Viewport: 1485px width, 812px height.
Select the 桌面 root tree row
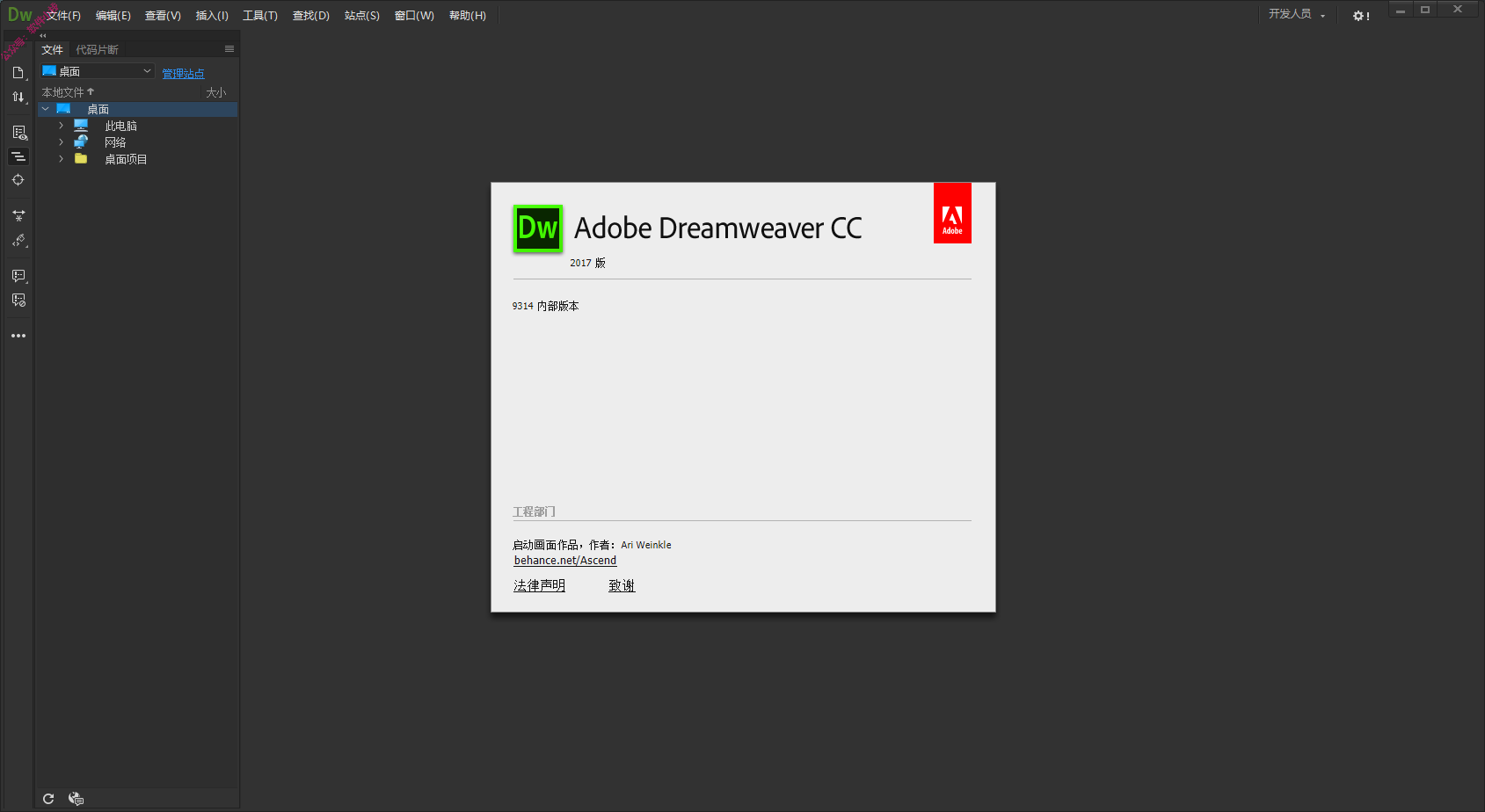coord(137,109)
